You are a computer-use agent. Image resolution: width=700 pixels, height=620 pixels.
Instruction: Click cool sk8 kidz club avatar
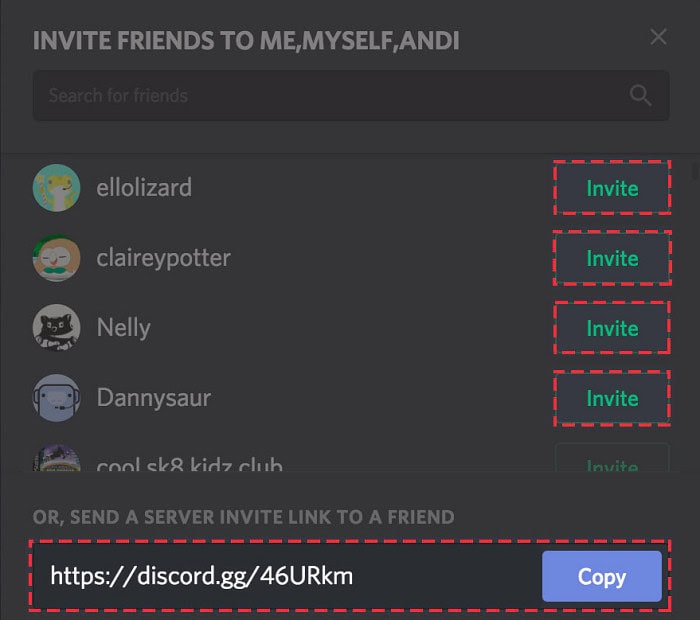[x=57, y=458]
